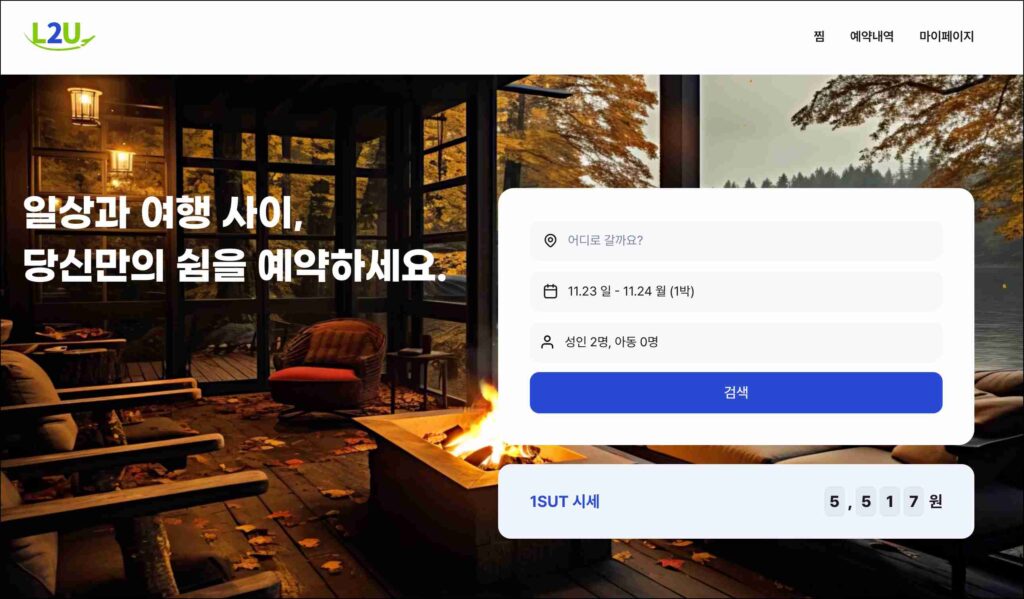Open the 11.23 일 - 11.24 월 date picker
Image resolution: width=1024 pixels, height=599 pixels.
[x=736, y=291]
